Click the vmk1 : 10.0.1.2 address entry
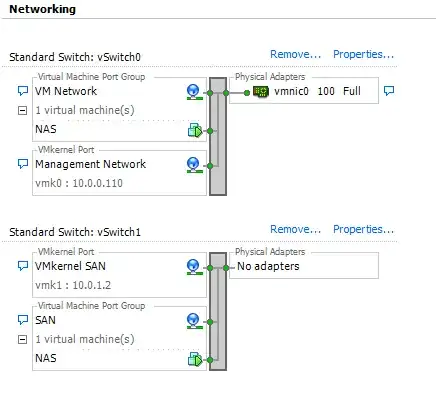Viewport: 436px width, 404px height. [x=73, y=285]
